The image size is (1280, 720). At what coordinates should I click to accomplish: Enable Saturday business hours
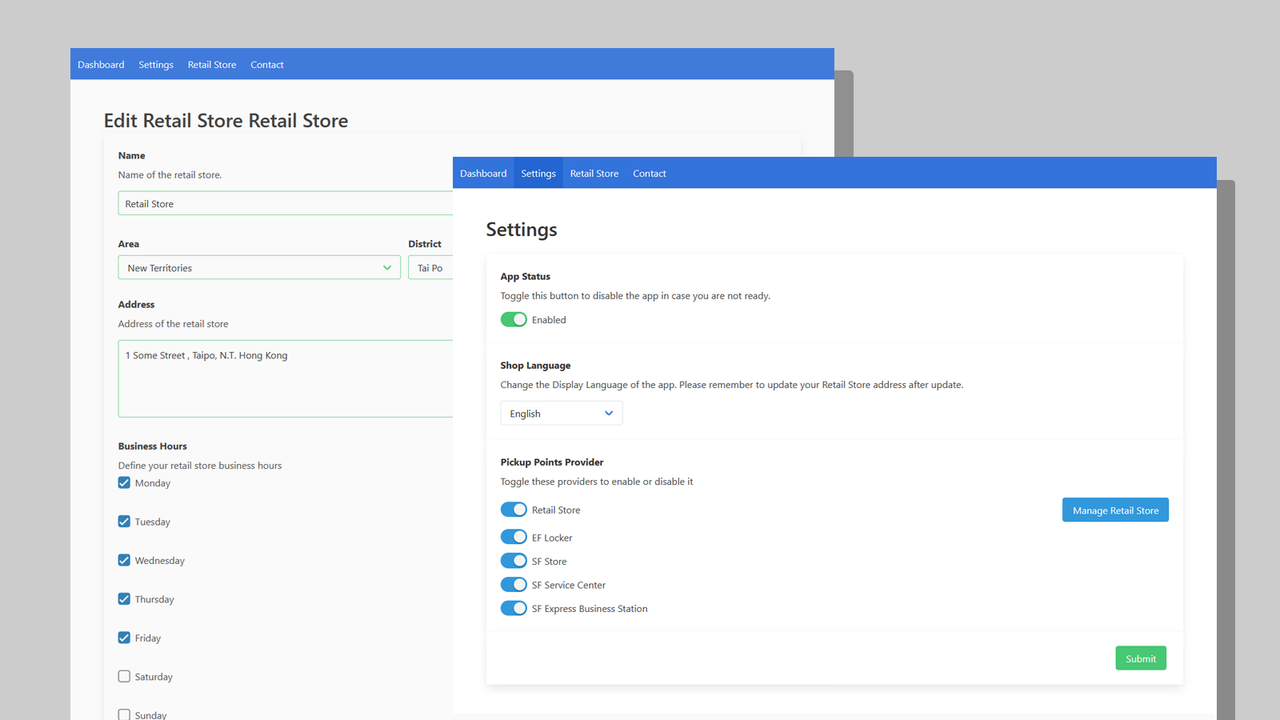click(123, 676)
